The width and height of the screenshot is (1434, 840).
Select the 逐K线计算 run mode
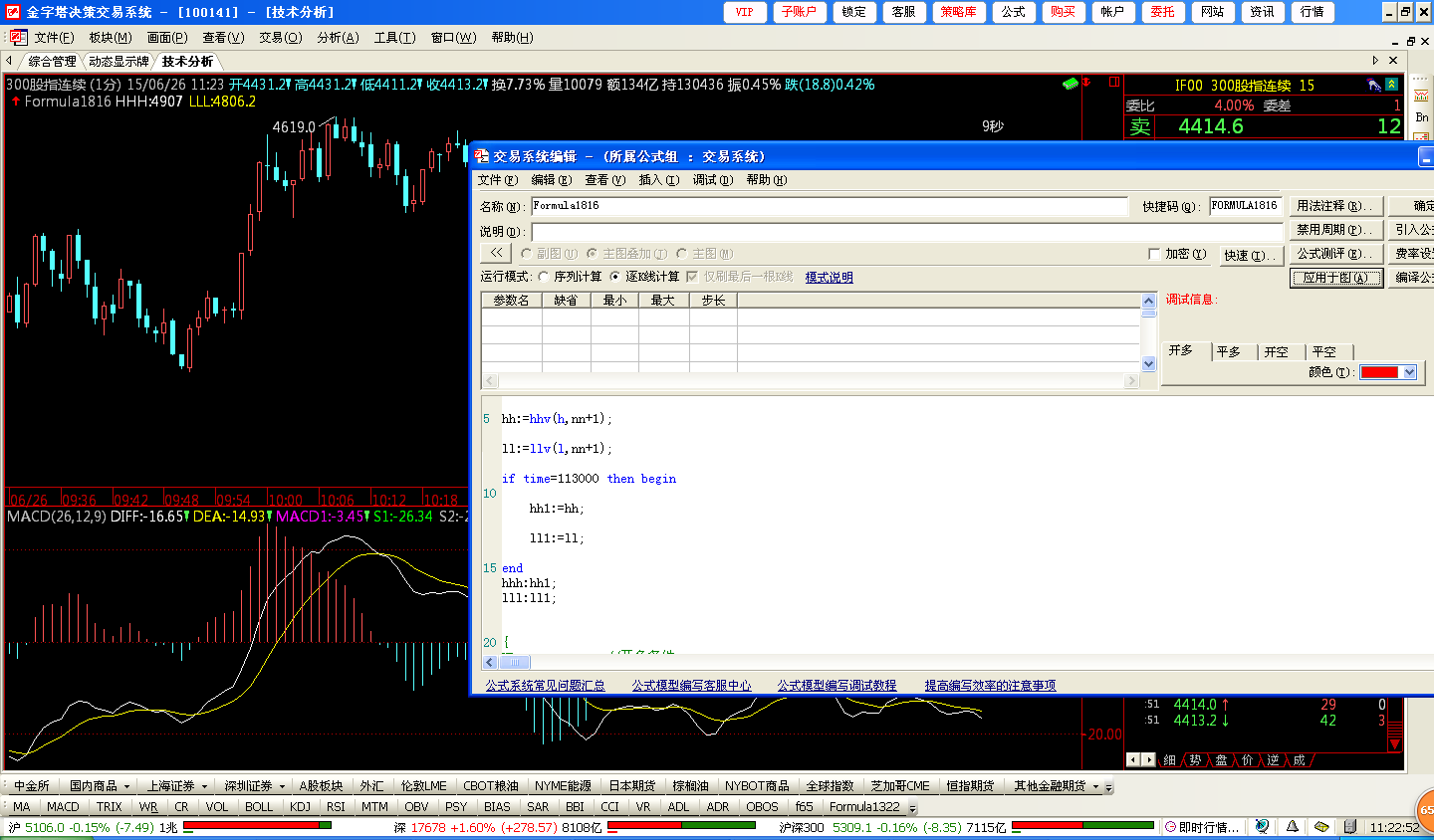click(644, 277)
